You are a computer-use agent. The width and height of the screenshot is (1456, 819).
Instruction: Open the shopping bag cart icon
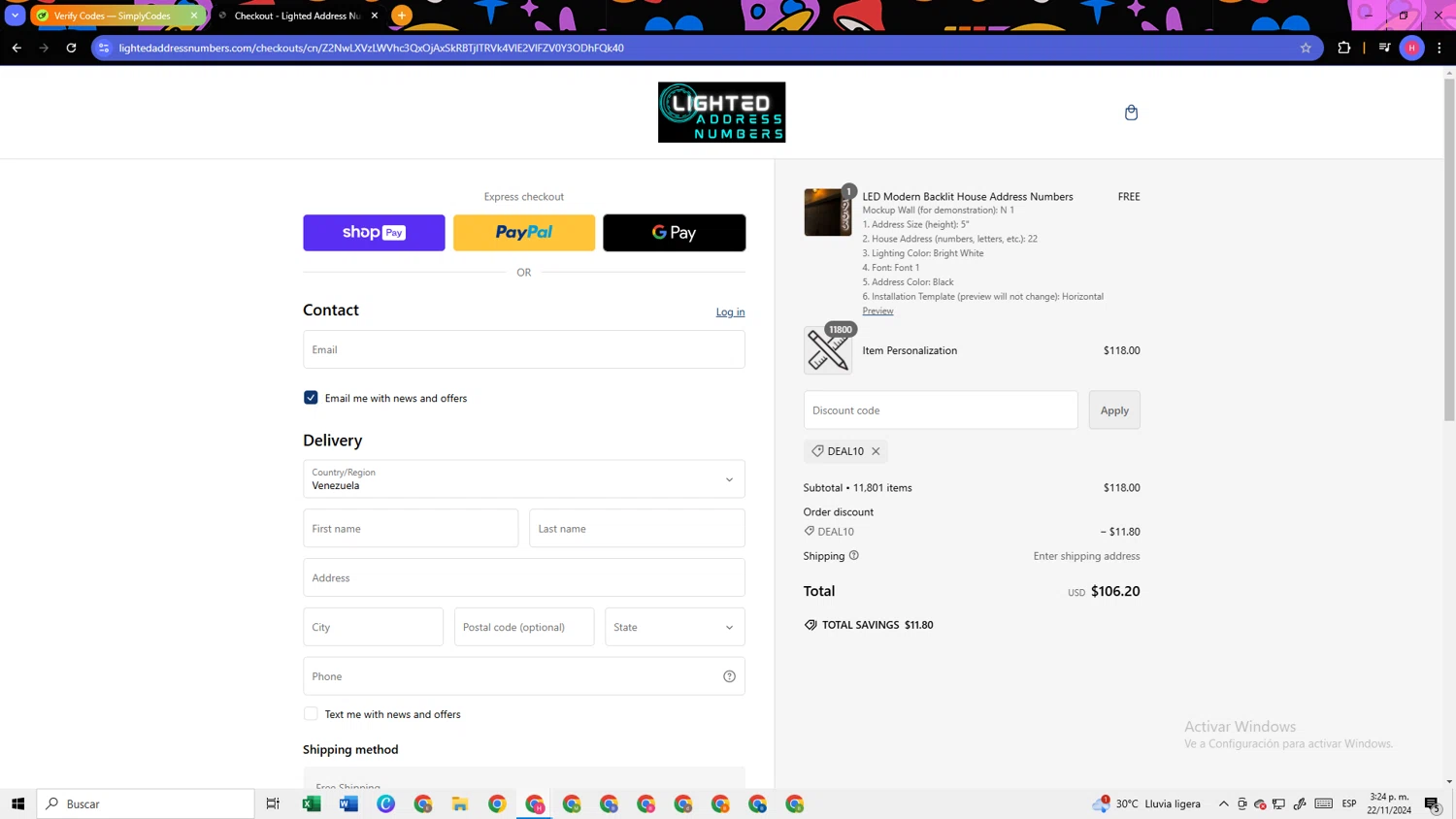pyautogui.click(x=1131, y=113)
